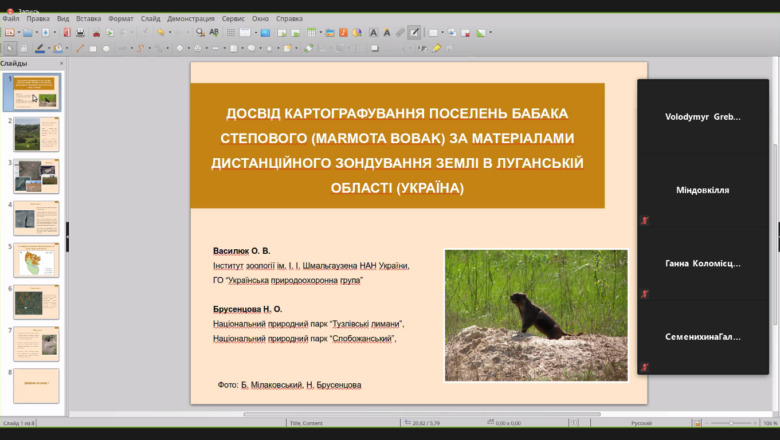This screenshot has height=440, width=780.
Task: Select the Line drawing tool
Action: coord(80,48)
